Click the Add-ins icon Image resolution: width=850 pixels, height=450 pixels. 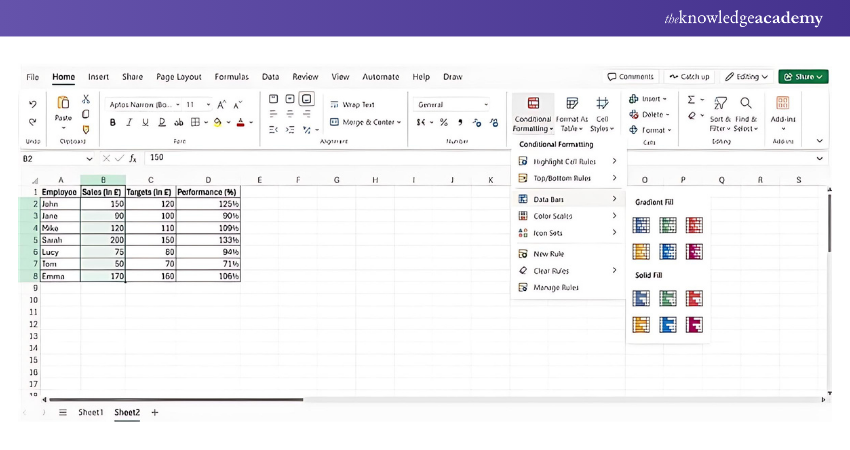[783, 104]
